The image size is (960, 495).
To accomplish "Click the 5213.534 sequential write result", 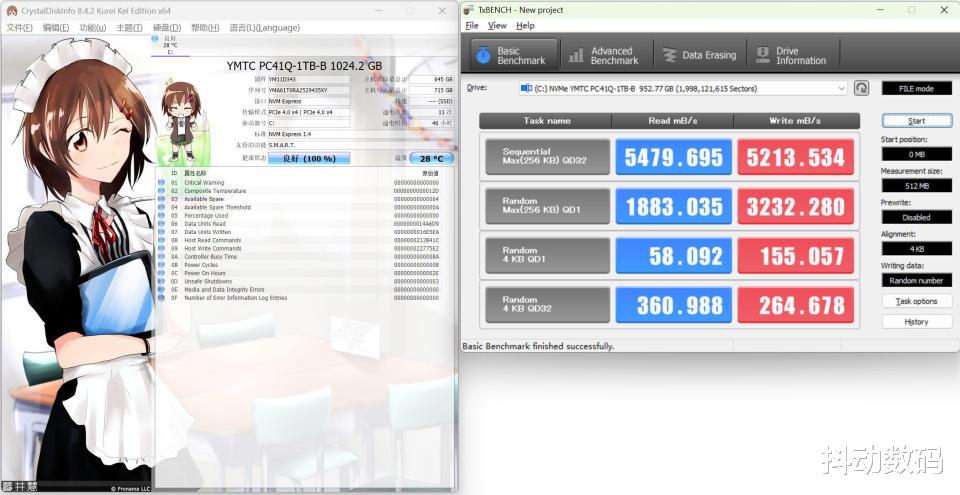I will pyautogui.click(x=795, y=157).
